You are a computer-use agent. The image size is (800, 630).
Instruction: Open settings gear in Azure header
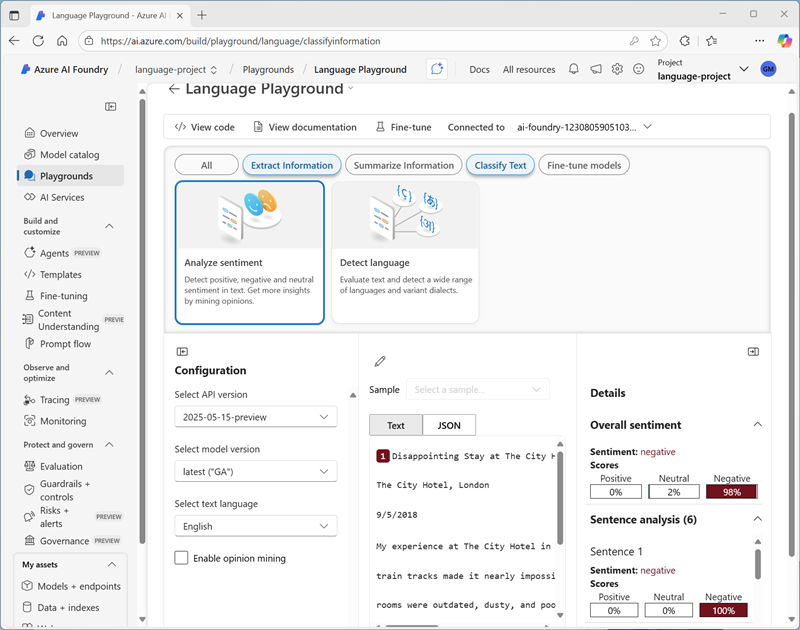pyautogui.click(x=617, y=69)
